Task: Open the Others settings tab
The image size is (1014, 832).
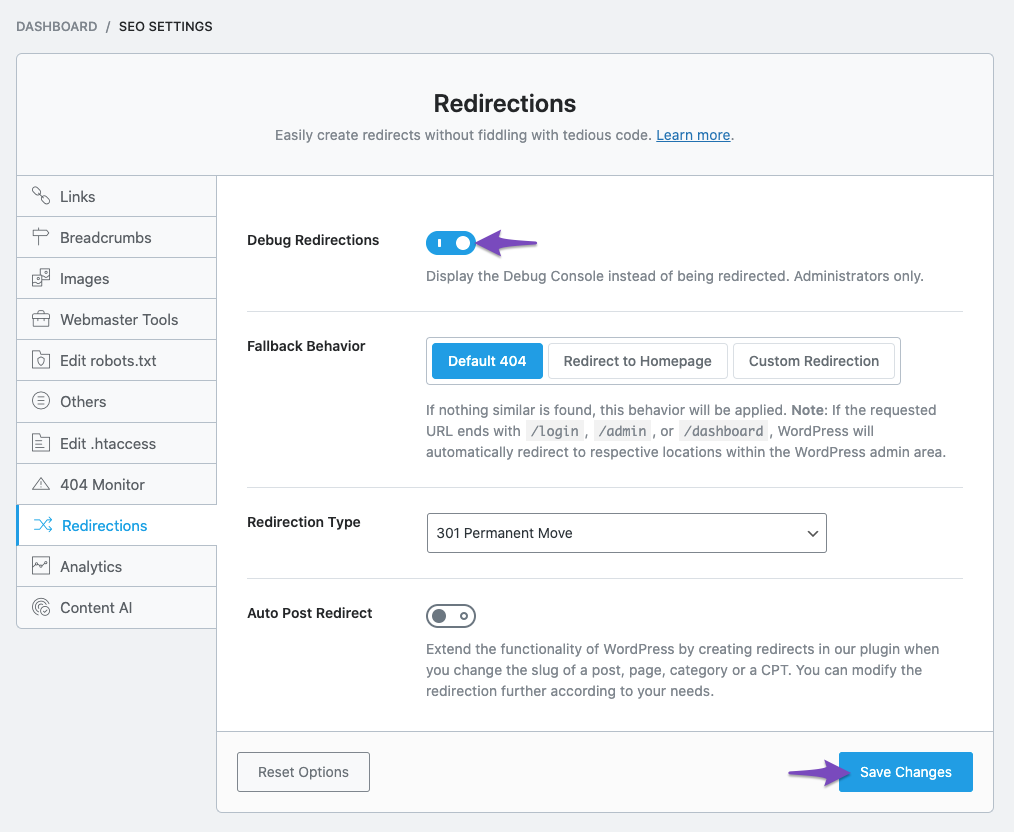Action: pyautogui.click(x=83, y=401)
